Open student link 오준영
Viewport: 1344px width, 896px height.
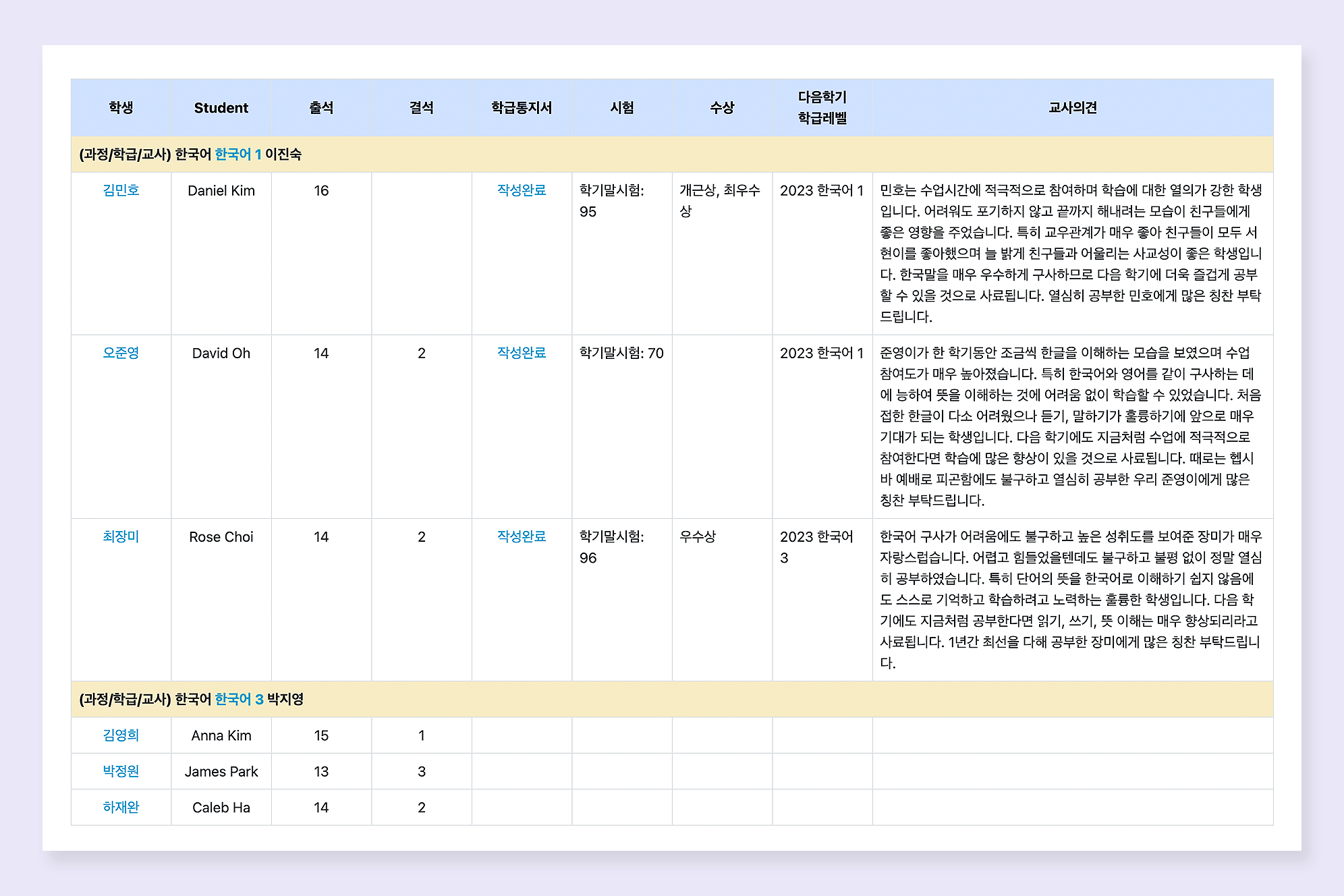(x=121, y=353)
